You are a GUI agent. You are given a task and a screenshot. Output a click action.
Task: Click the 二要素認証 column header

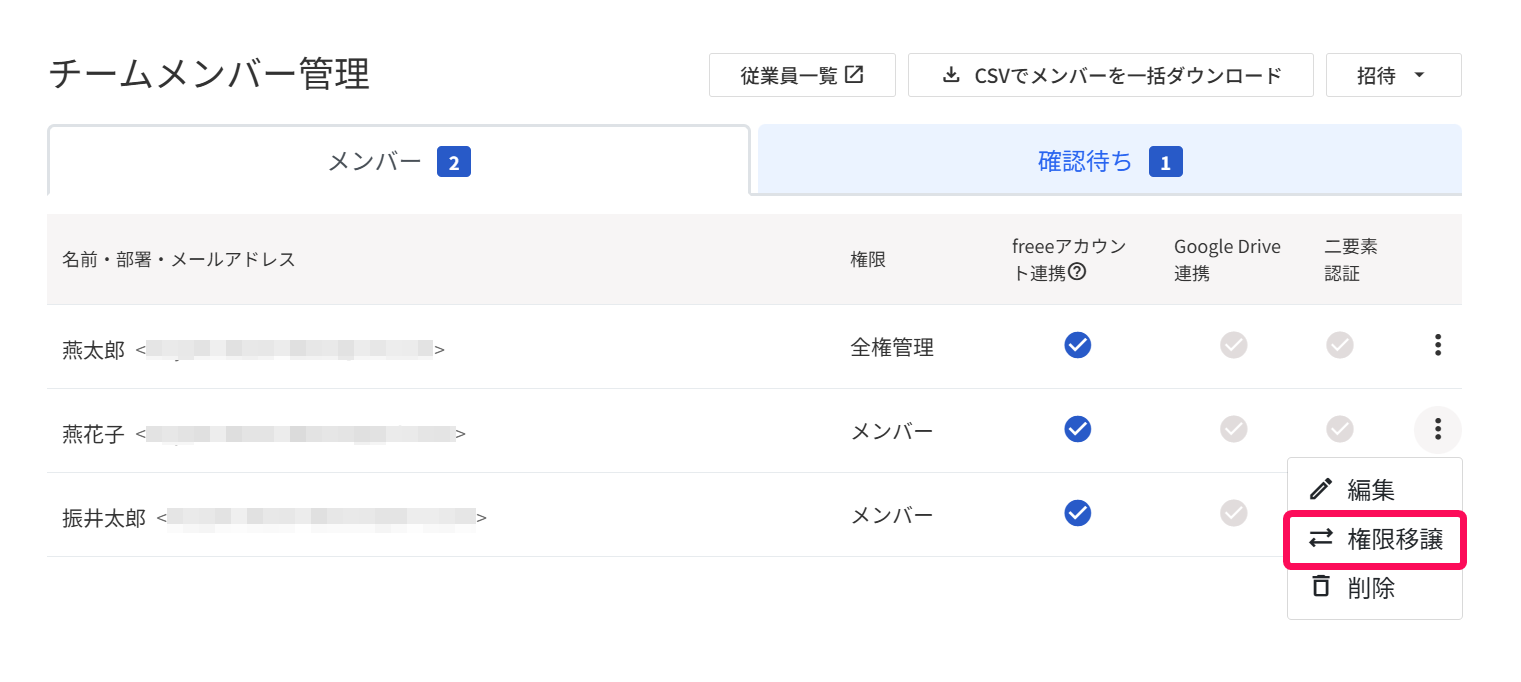pos(1351,260)
